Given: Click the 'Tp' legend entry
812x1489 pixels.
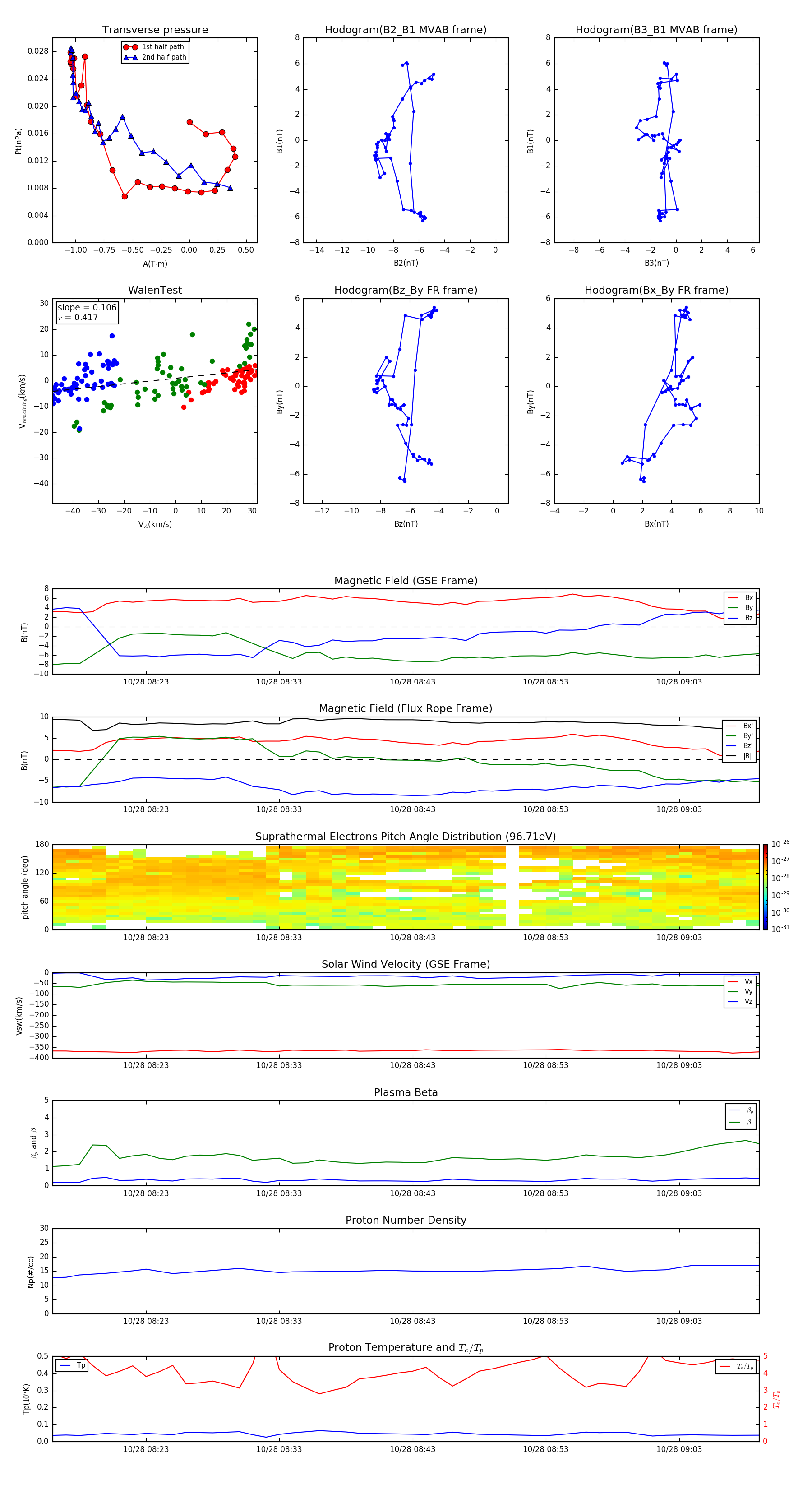Looking at the screenshot, I should pyautogui.click(x=72, y=1365).
